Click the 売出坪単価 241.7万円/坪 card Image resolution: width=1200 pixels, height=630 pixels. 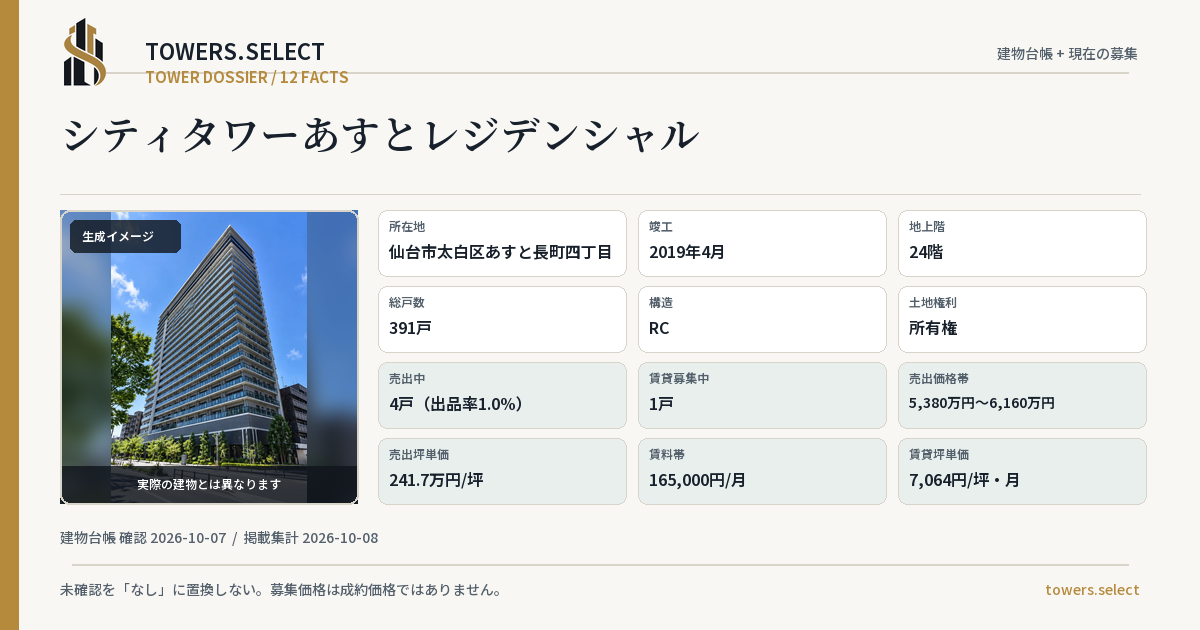pyautogui.click(x=502, y=471)
